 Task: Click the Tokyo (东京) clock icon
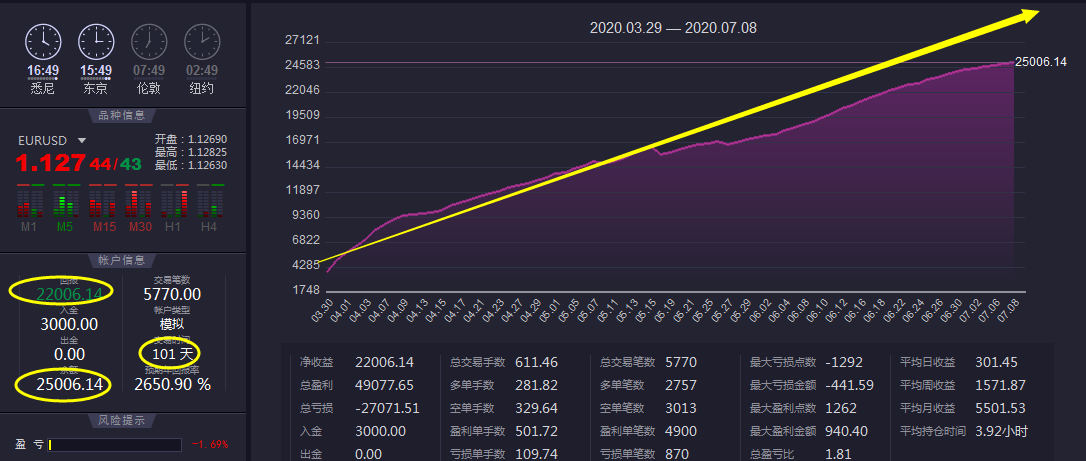(x=96, y=42)
